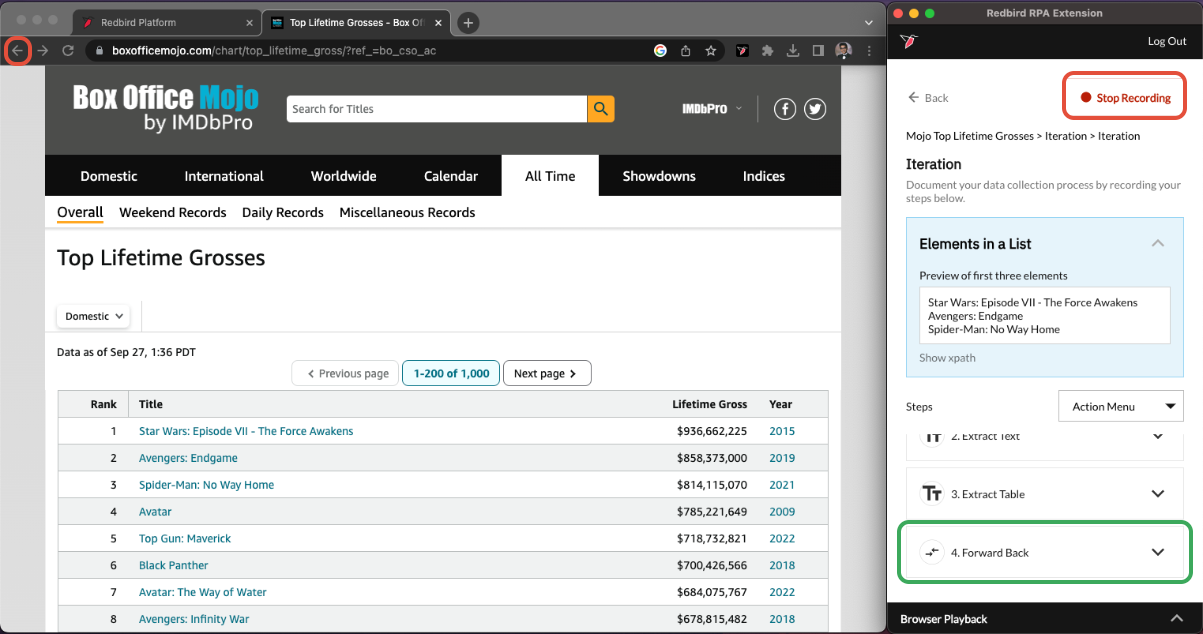Open the Worldwide nav menu item

(x=343, y=176)
